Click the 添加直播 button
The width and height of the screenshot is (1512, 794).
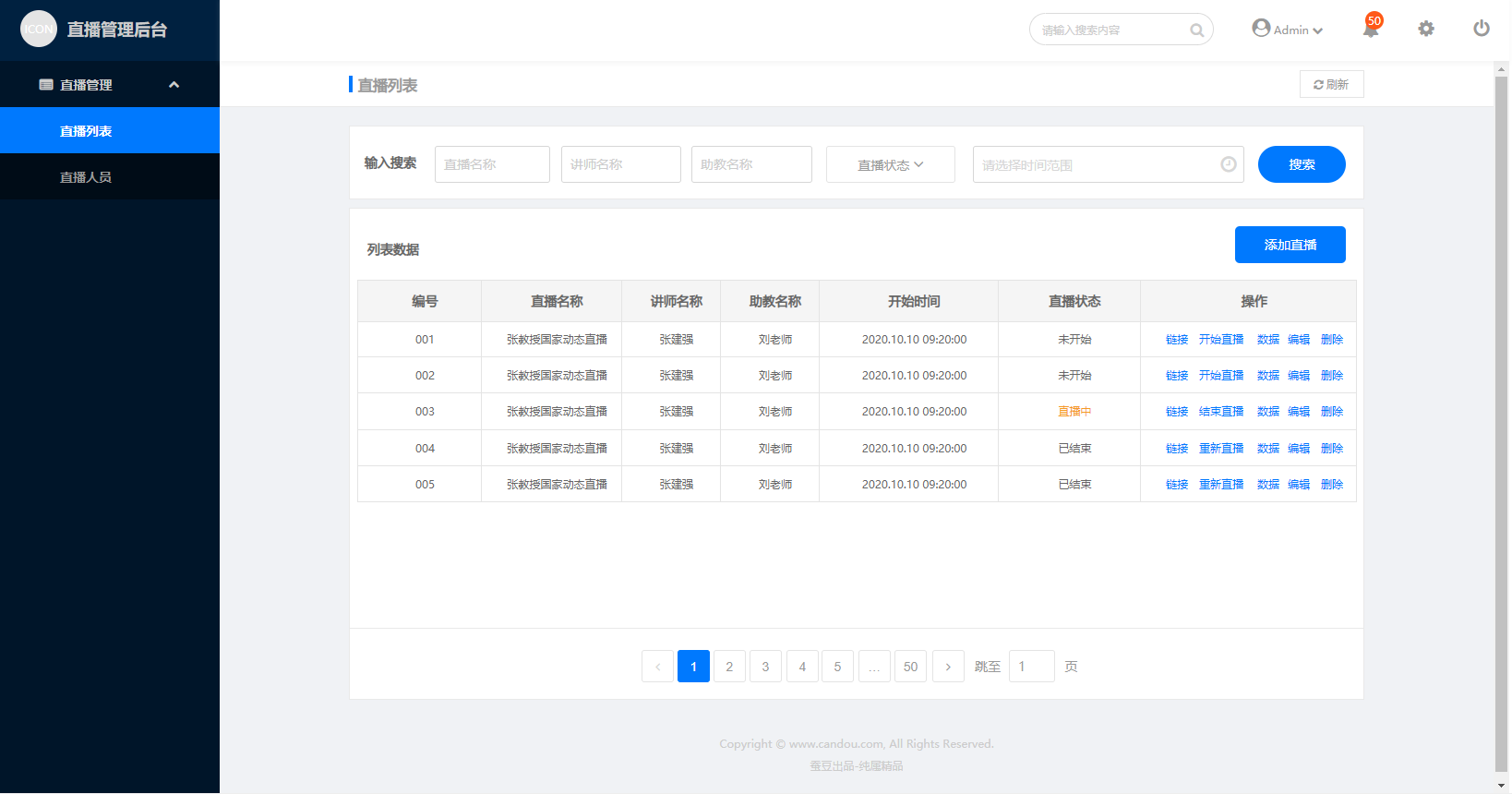(1290, 245)
